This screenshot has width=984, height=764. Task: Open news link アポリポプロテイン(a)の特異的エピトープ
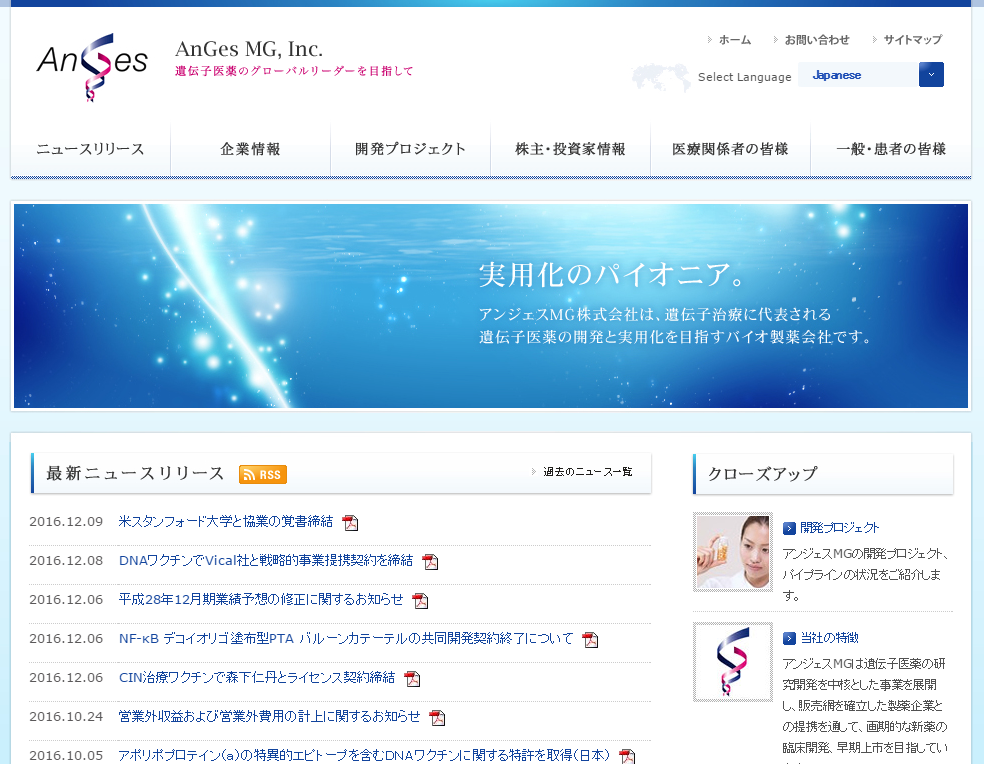364,755
